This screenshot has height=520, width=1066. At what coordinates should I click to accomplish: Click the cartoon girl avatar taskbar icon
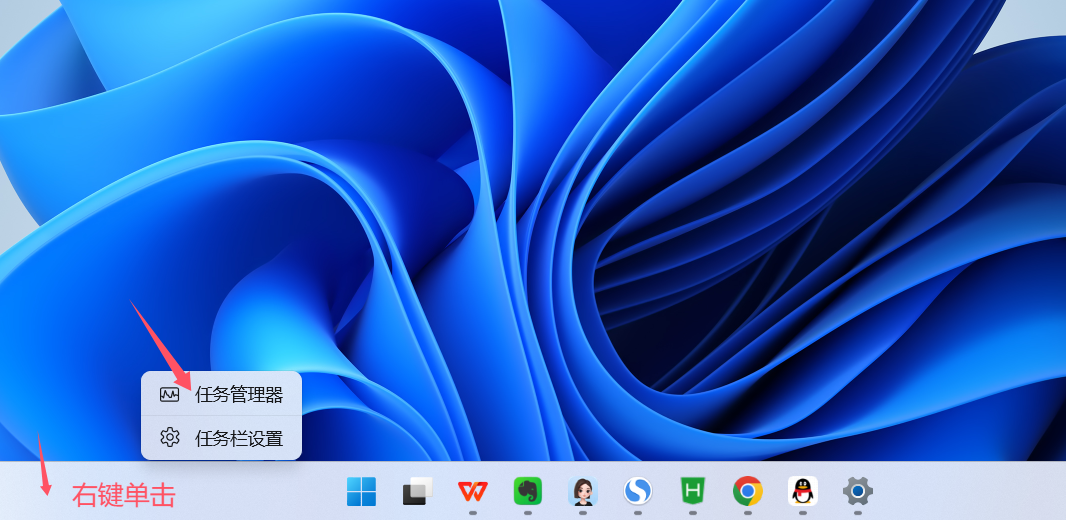[x=583, y=491]
